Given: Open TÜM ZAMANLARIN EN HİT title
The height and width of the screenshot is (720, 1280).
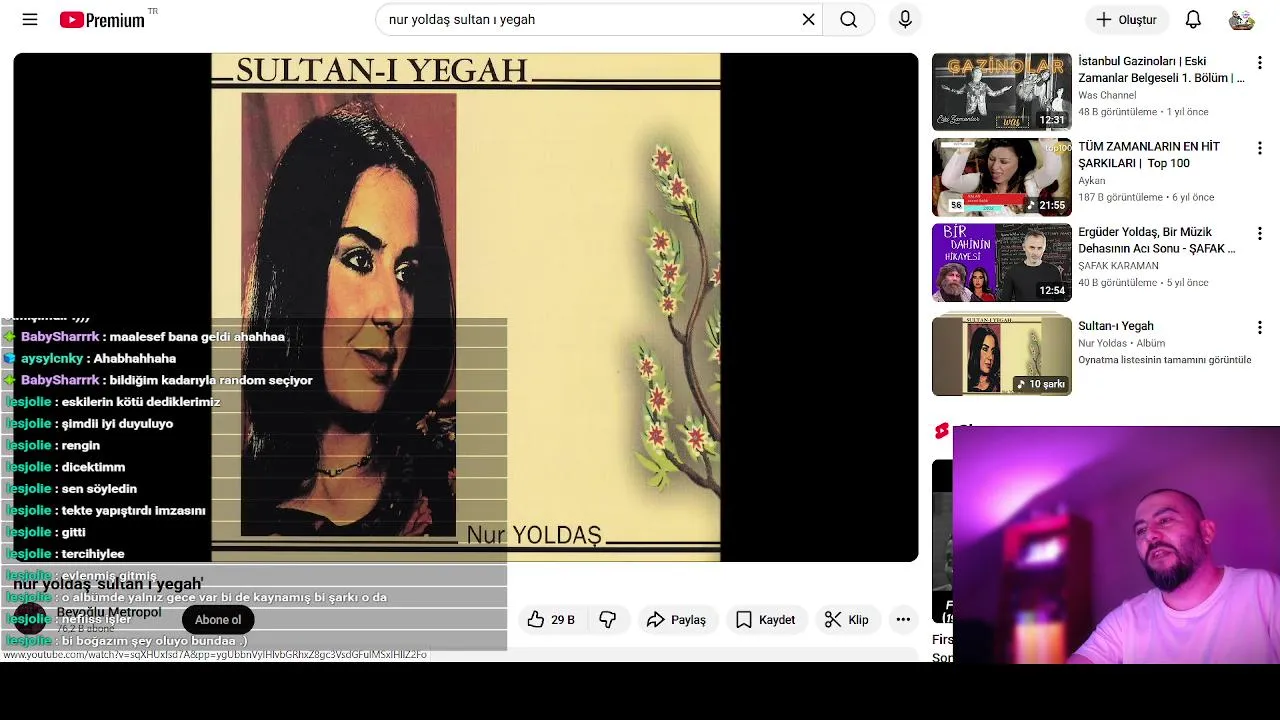Looking at the screenshot, I should [x=1149, y=155].
